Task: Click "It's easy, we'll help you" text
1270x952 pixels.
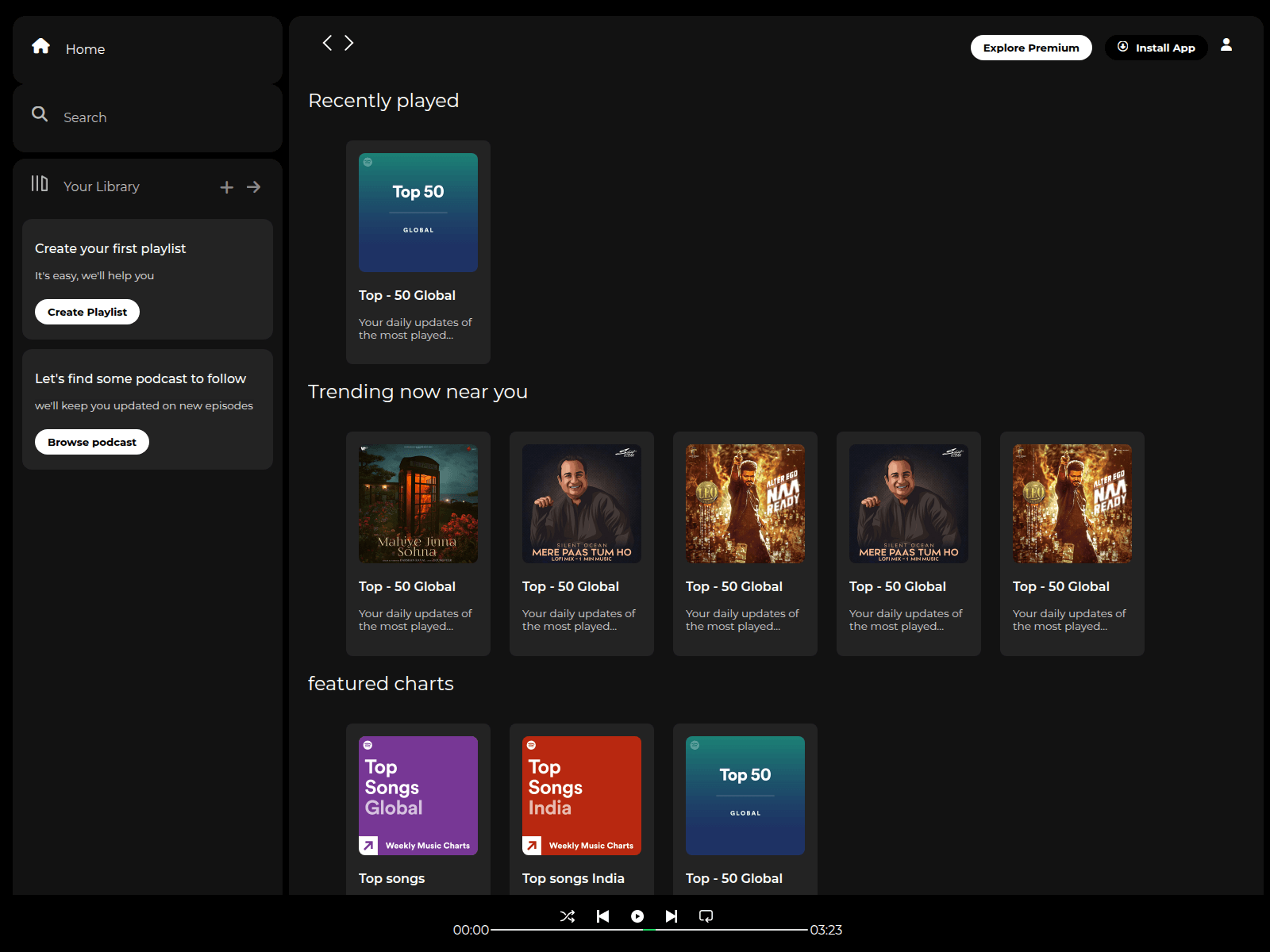Action: (94, 275)
